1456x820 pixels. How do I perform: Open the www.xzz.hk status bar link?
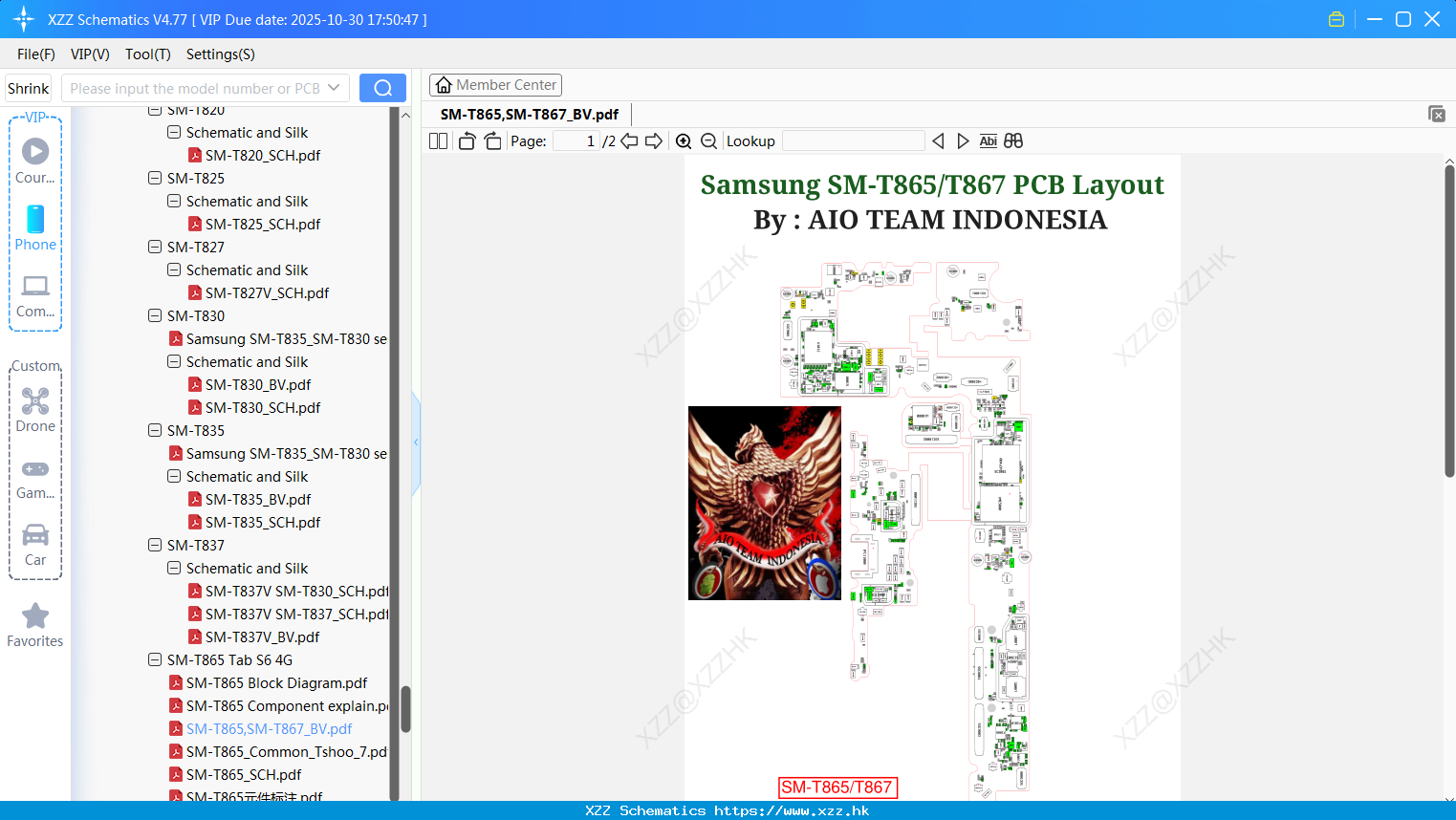click(792, 810)
